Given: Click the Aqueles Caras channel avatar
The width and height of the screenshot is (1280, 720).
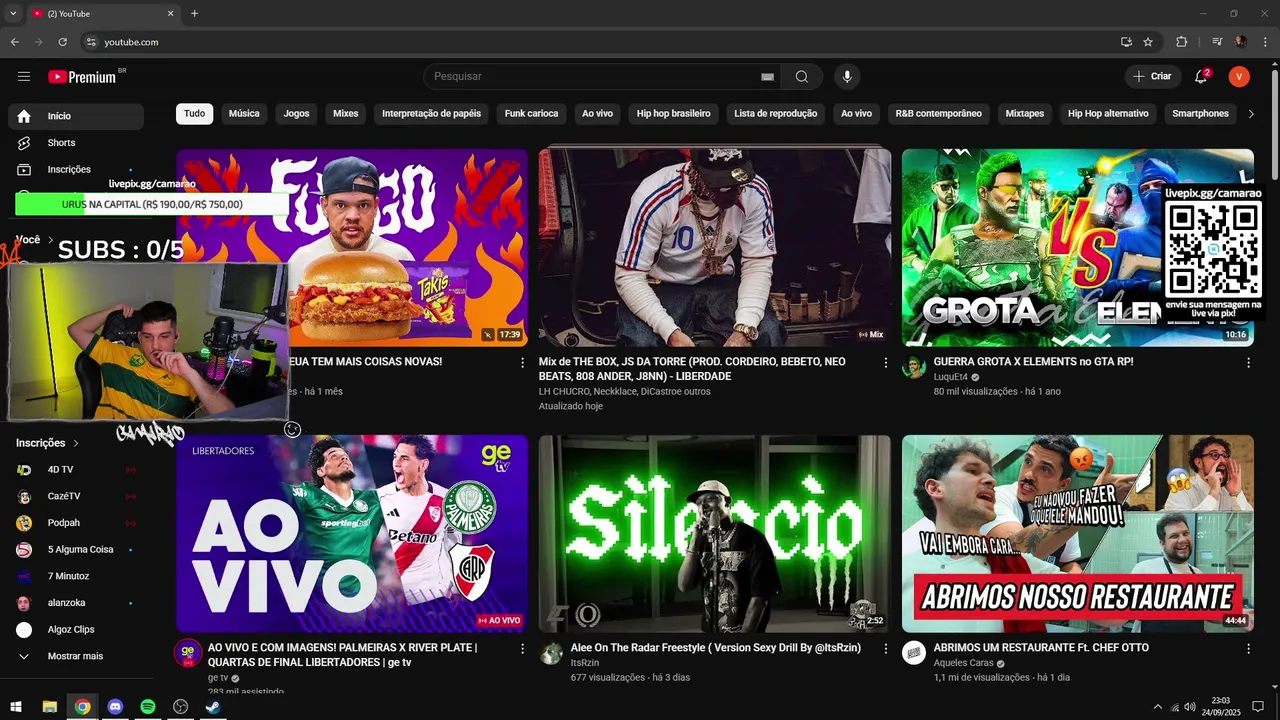Looking at the screenshot, I should click(914, 653).
